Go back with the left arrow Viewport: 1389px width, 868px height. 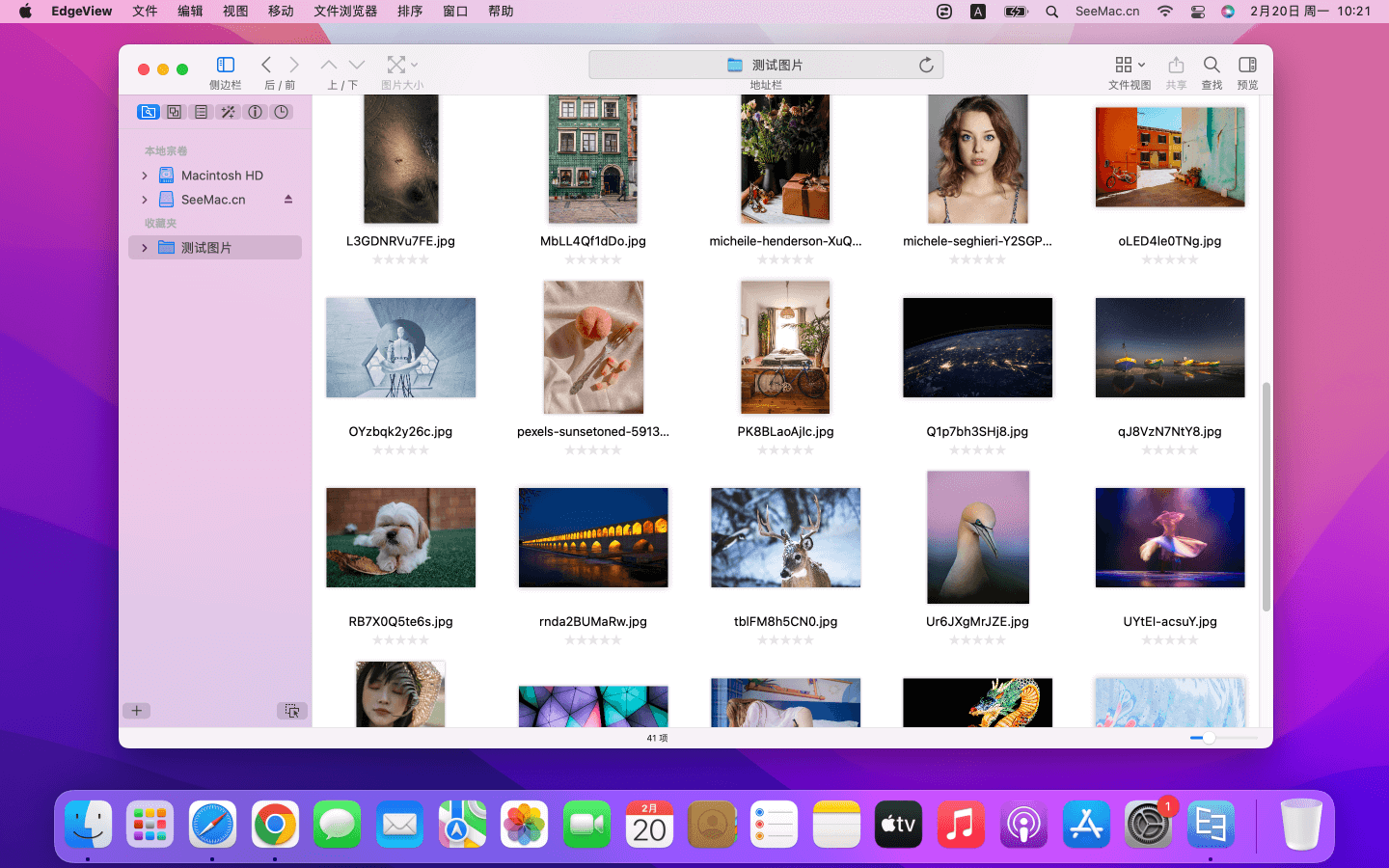pyautogui.click(x=266, y=65)
